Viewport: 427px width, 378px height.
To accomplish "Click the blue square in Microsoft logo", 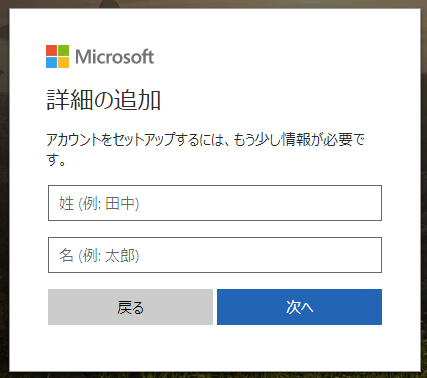I will coord(51,63).
